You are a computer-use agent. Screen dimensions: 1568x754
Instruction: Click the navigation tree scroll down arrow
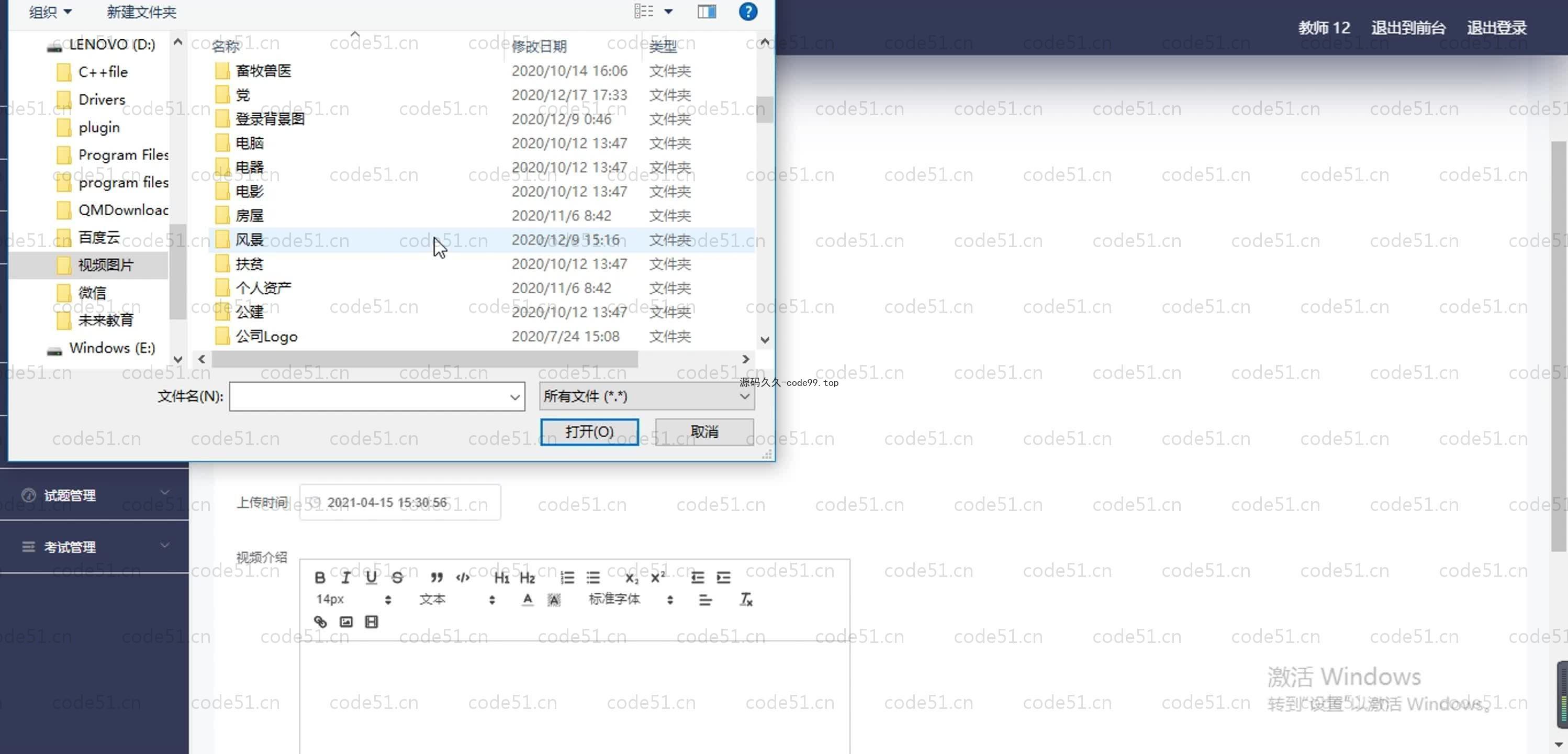point(178,359)
